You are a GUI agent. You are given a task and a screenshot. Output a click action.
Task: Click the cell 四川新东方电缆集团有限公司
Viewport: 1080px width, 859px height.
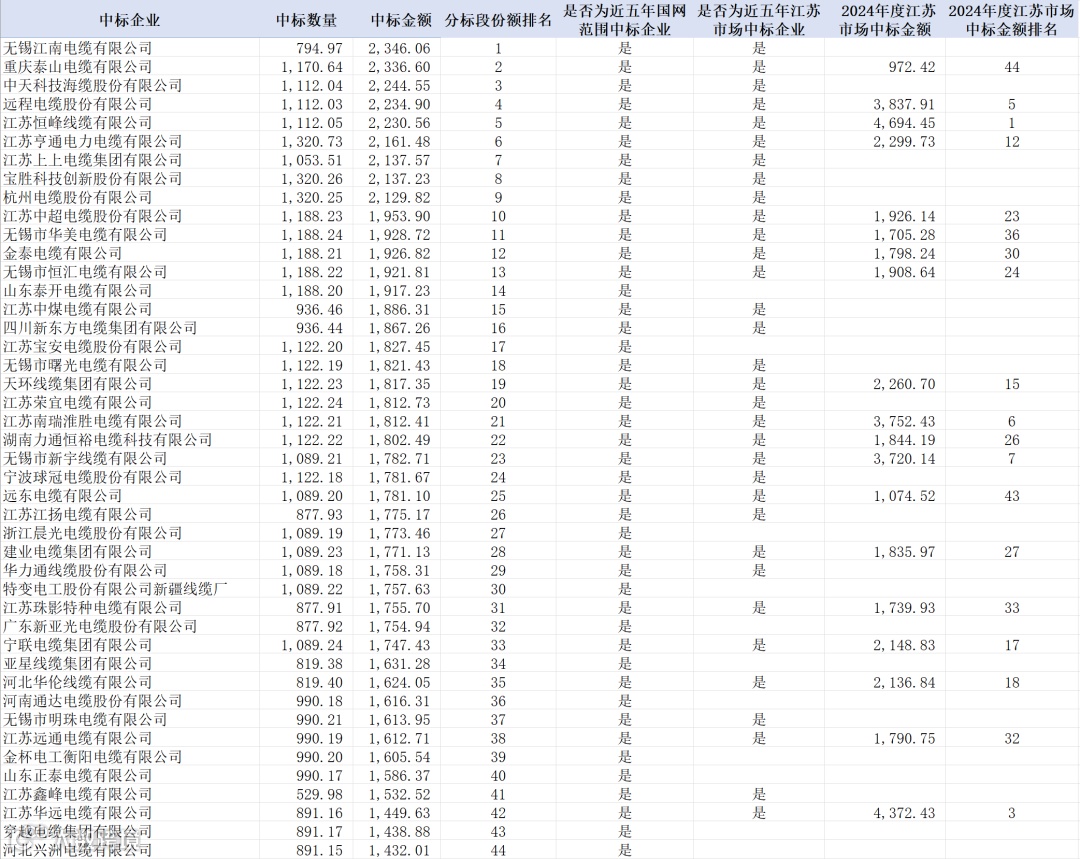point(101,328)
